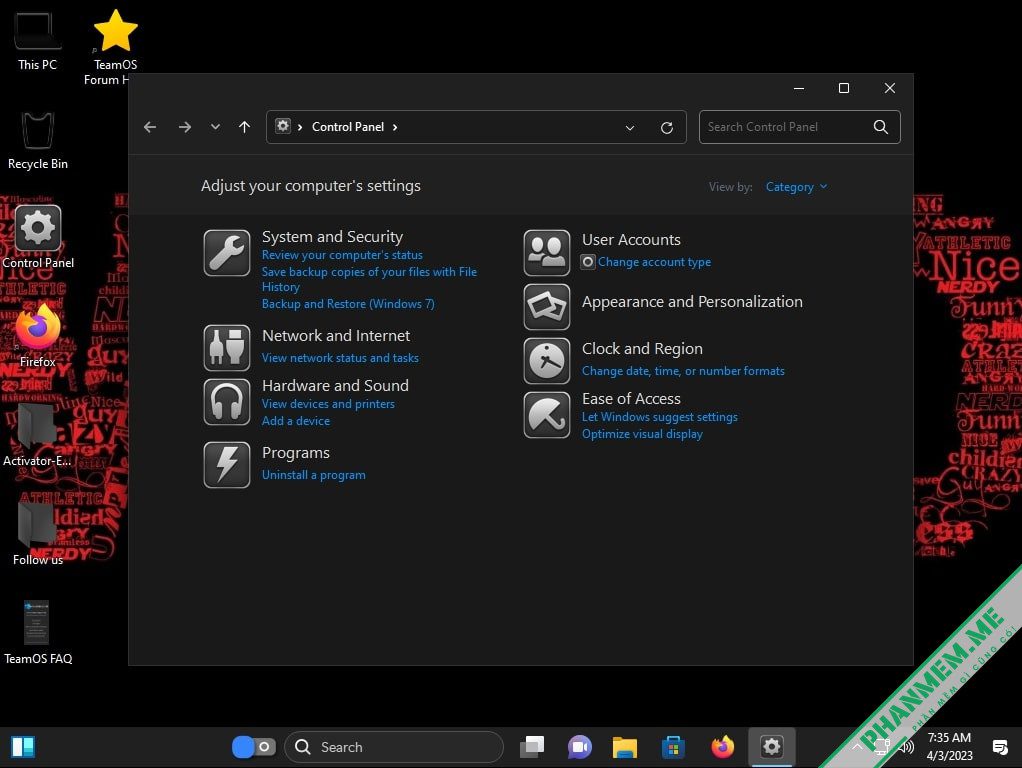The image size is (1022, 768).
Task: Open Review your computer's status
Action: click(342, 255)
